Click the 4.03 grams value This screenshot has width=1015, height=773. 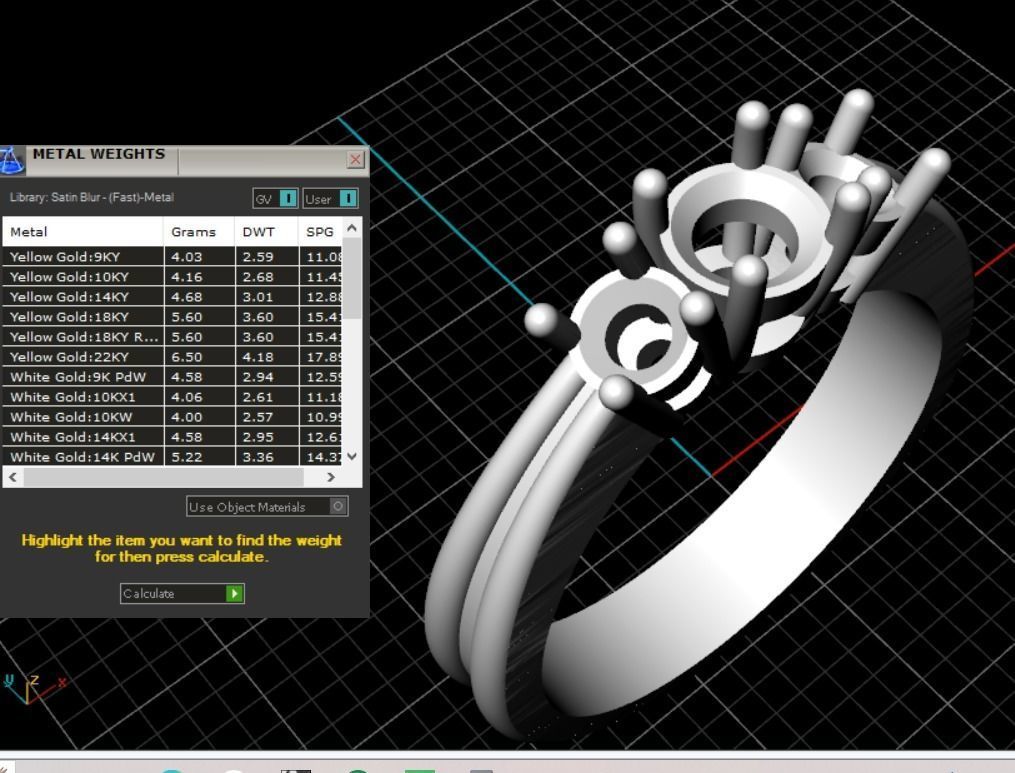(x=187, y=256)
